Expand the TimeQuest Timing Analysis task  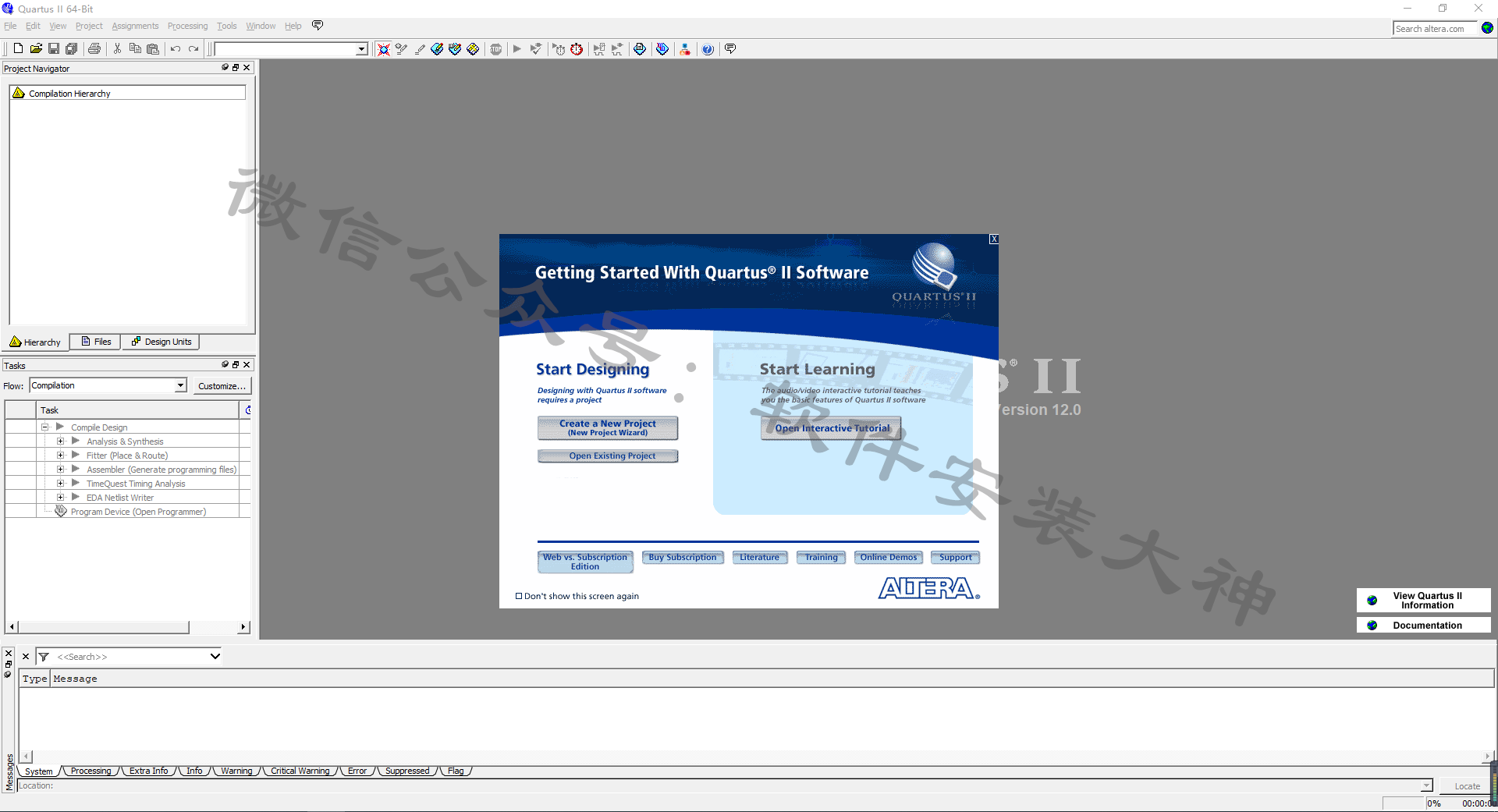[x=61, y=483]
